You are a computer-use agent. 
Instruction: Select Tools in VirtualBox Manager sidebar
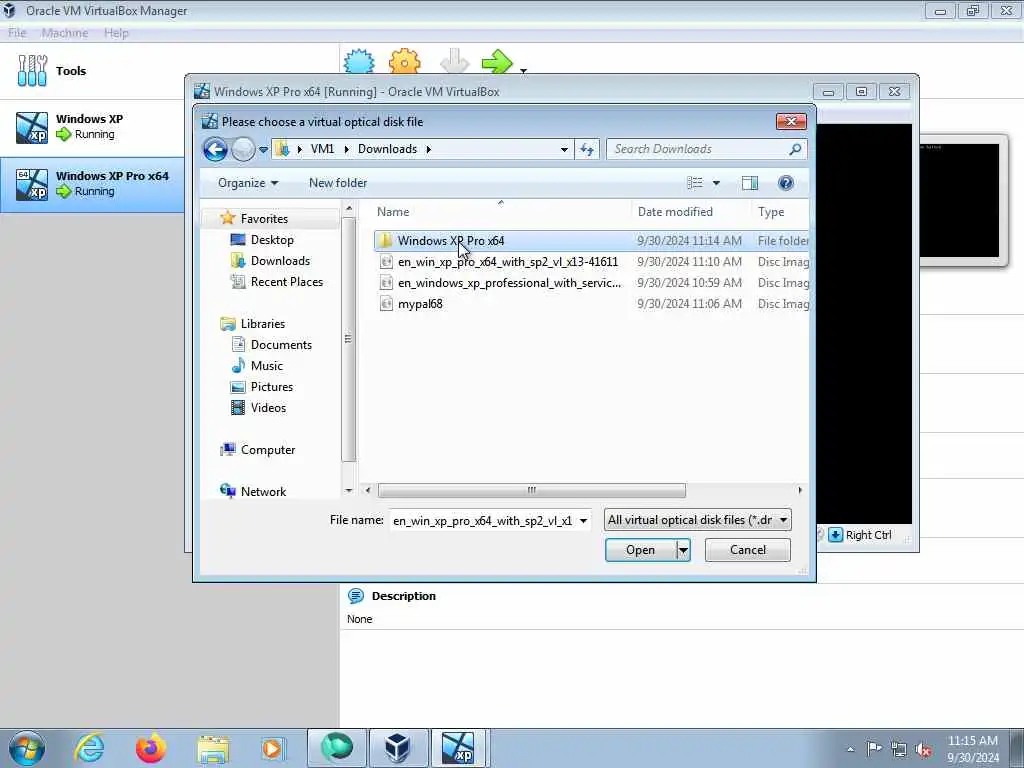click(x=91, y=71)
